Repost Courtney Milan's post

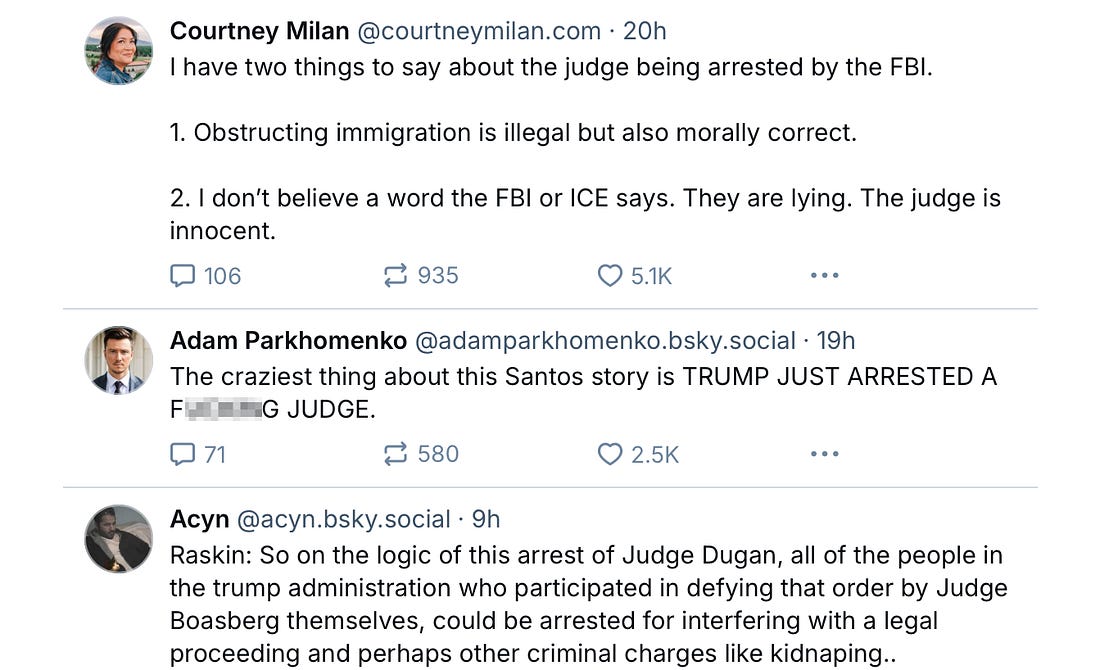[x=396, y=275]
